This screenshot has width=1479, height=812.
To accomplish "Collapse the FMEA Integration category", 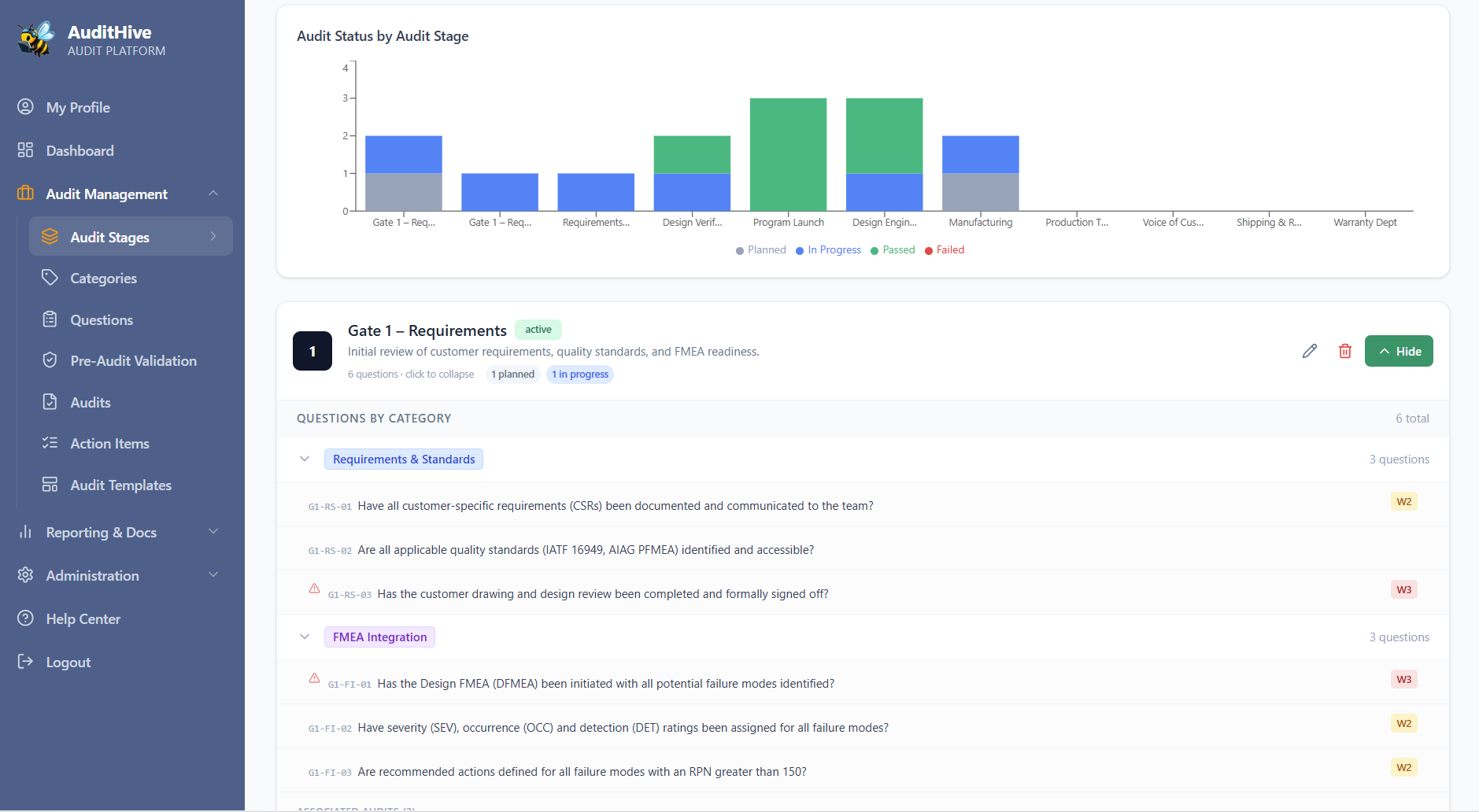I will [305, 637].
